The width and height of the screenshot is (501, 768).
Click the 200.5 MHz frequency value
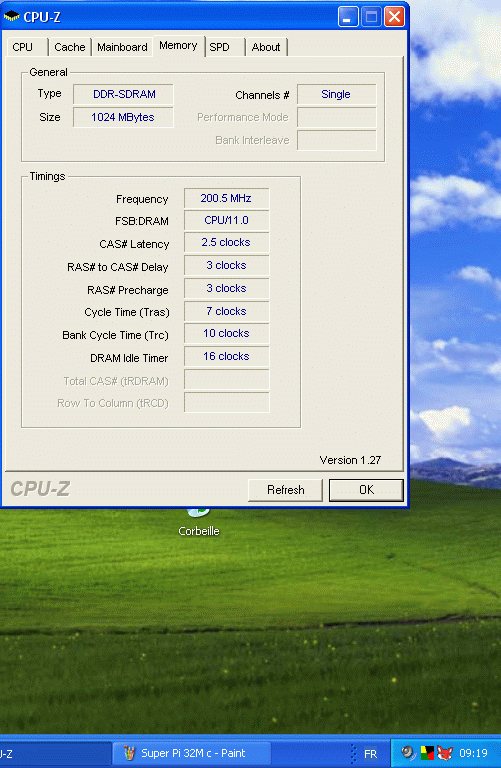tap(226, 198)
